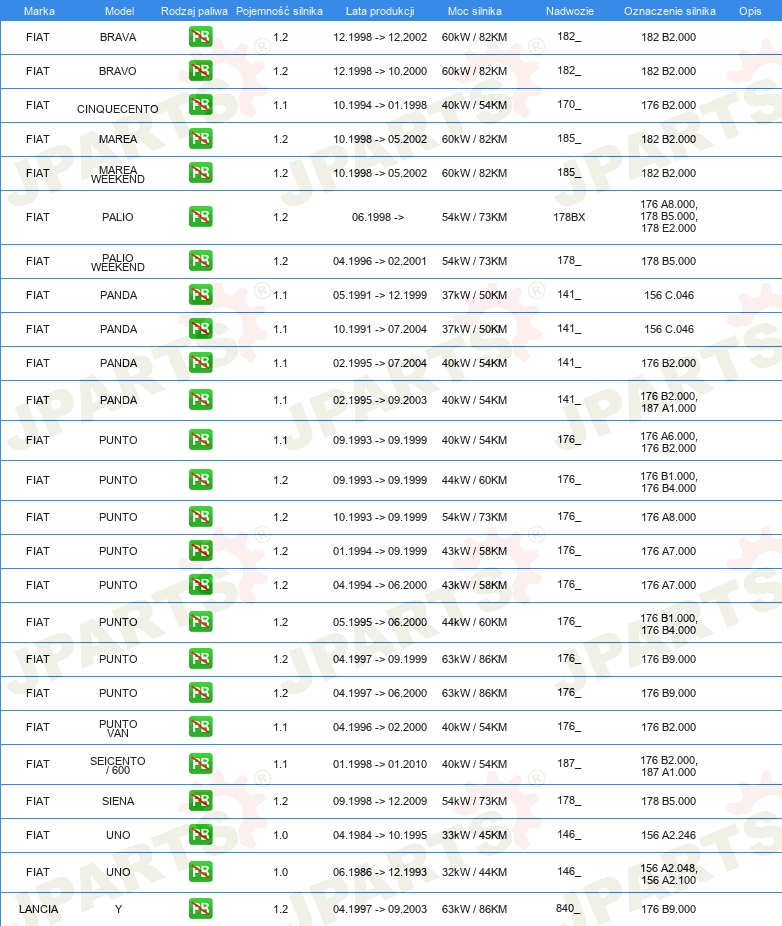Viewport: 782px width, 926px height.
Task: Click the Y model cell
Action: click(x=118, y=909)
